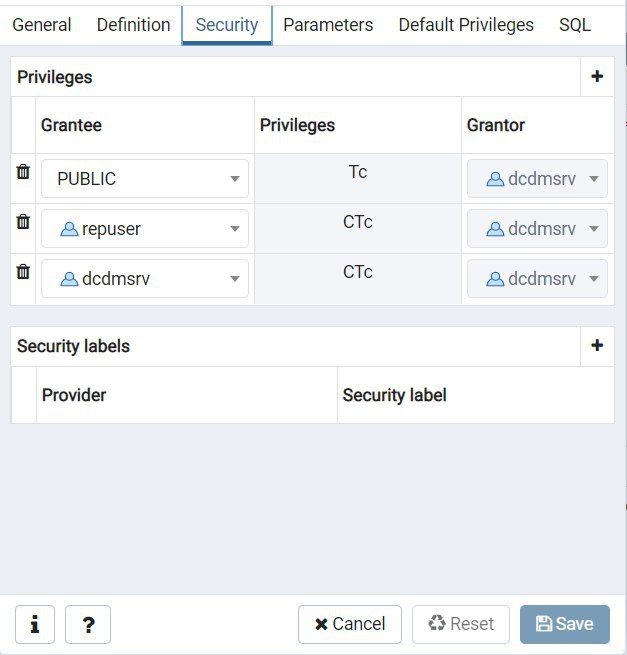
Task: Open the Default Privileges tab
Action: click(466, 25)
